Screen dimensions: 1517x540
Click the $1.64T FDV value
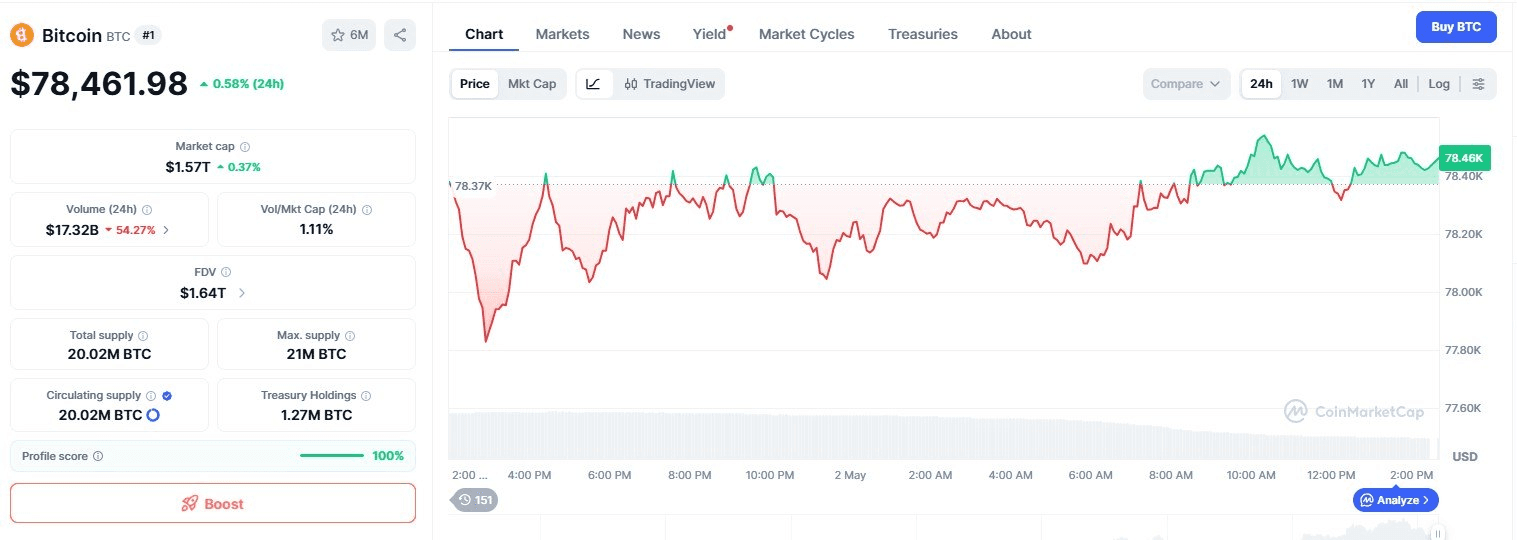point(203,293)
